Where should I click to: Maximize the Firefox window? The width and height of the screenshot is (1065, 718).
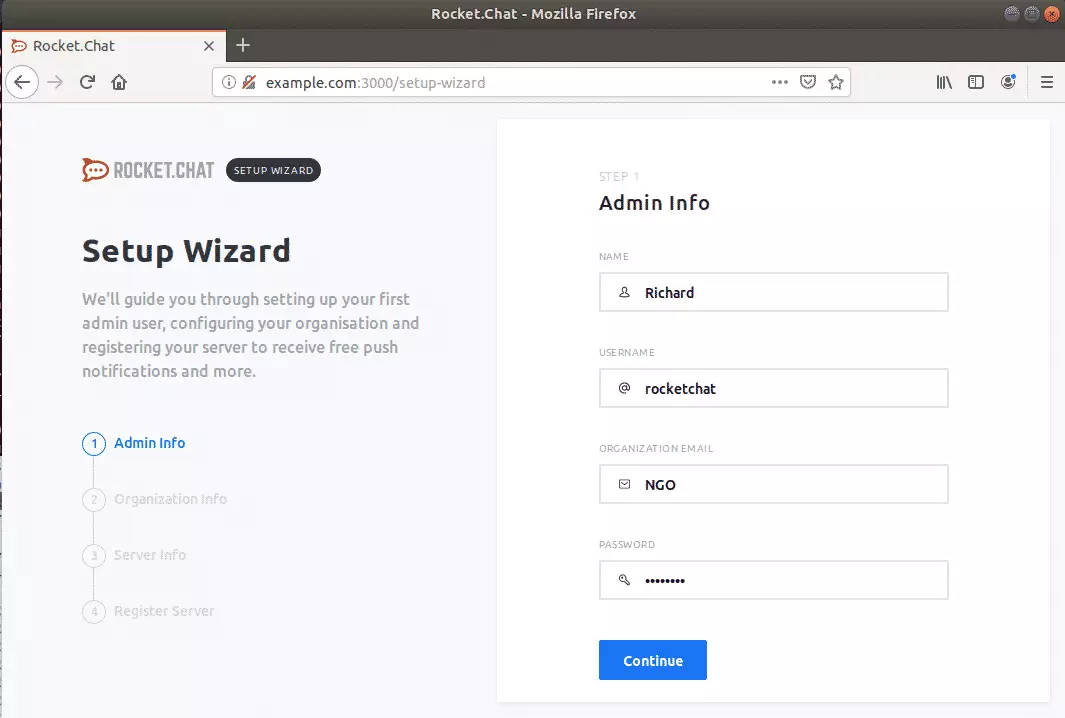click(1032, 14)
